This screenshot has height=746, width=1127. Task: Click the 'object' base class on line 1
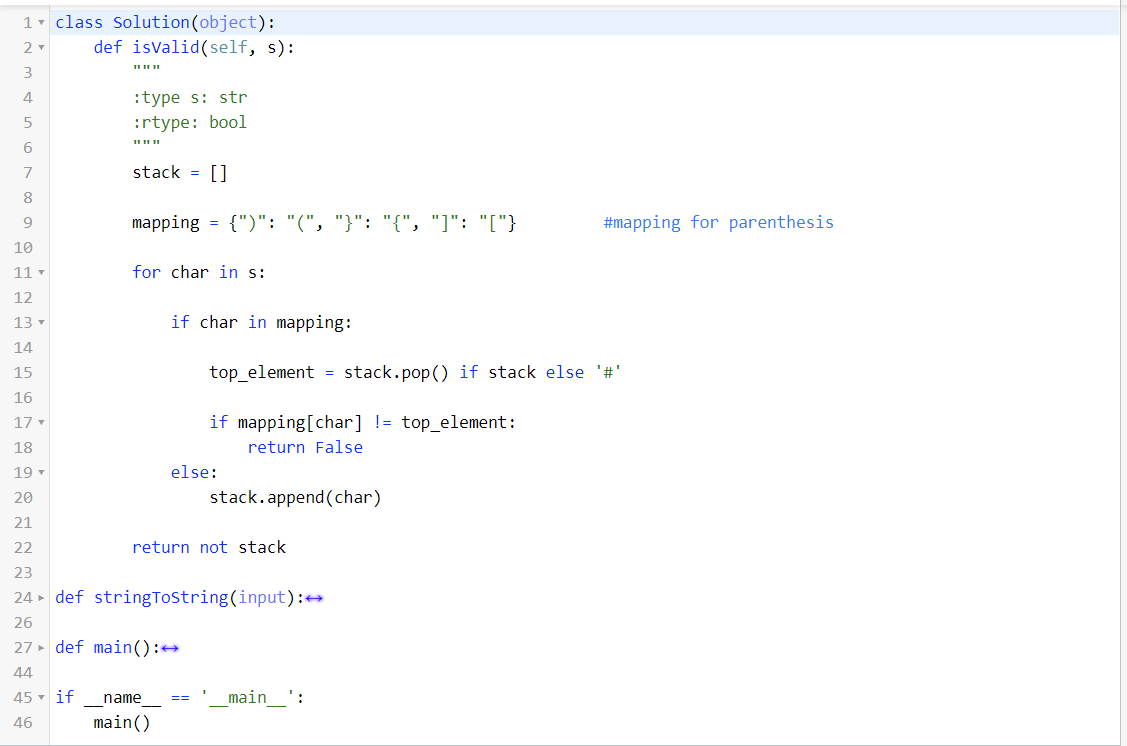(228, 23)
